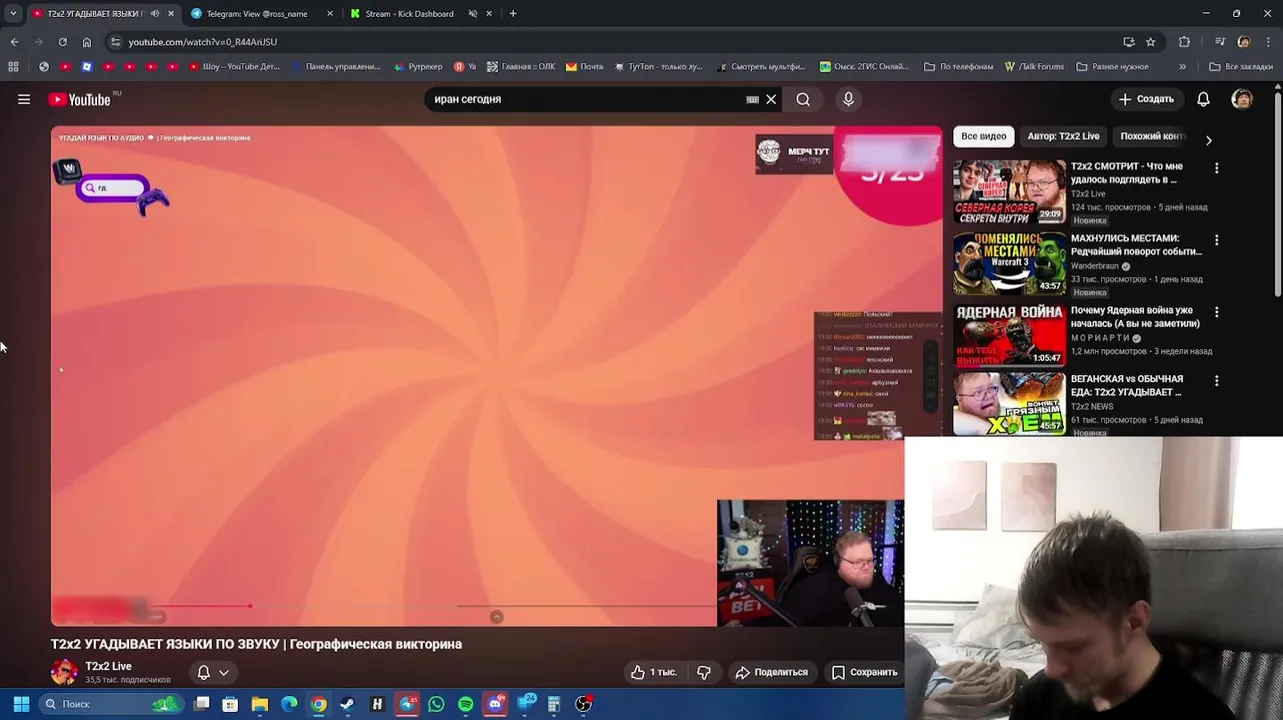
Task: Launch Steam from the taskbar
Action: [347, 704]
